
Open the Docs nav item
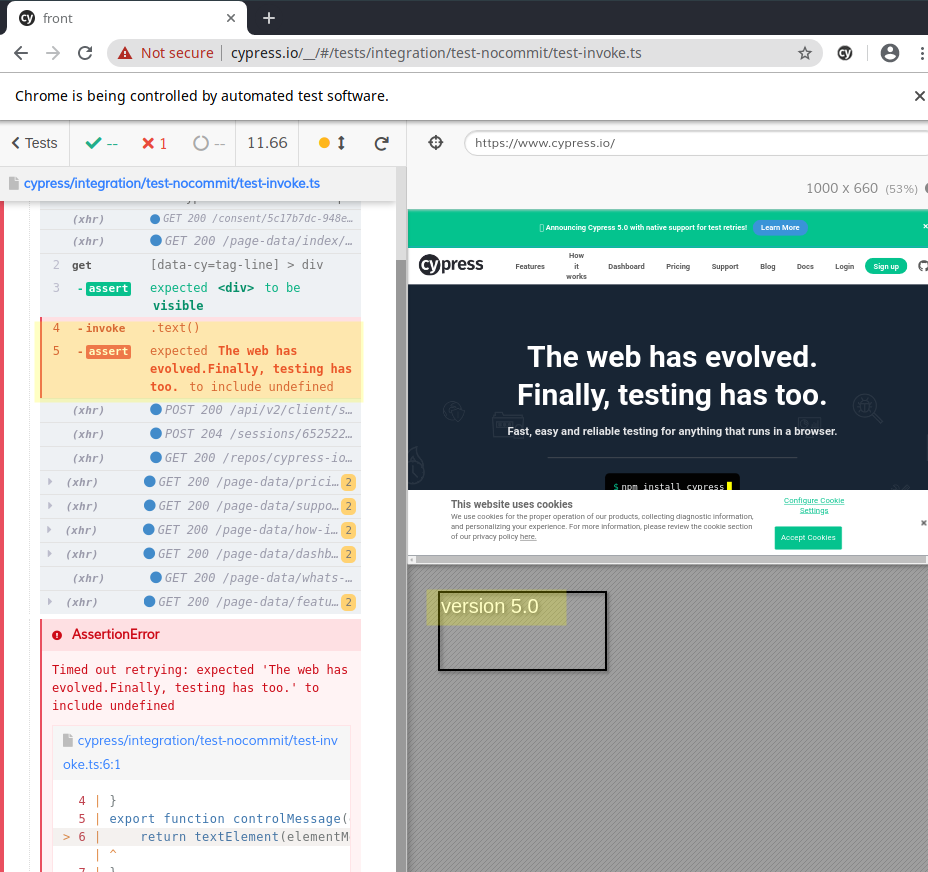(x=805, y=266)
